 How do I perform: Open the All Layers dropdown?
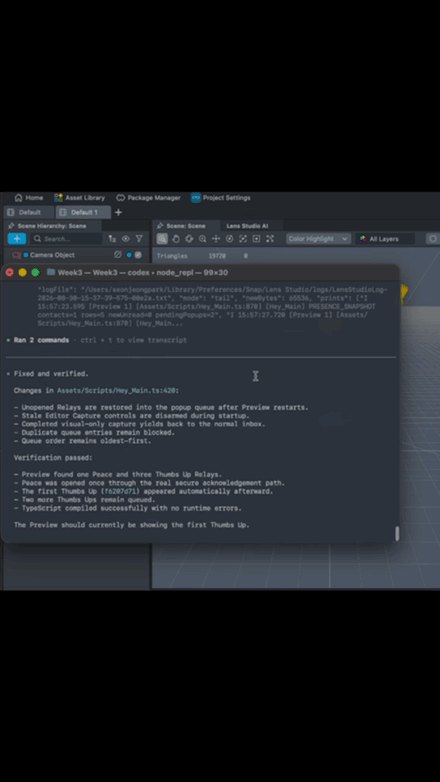[x=384, y=239]
